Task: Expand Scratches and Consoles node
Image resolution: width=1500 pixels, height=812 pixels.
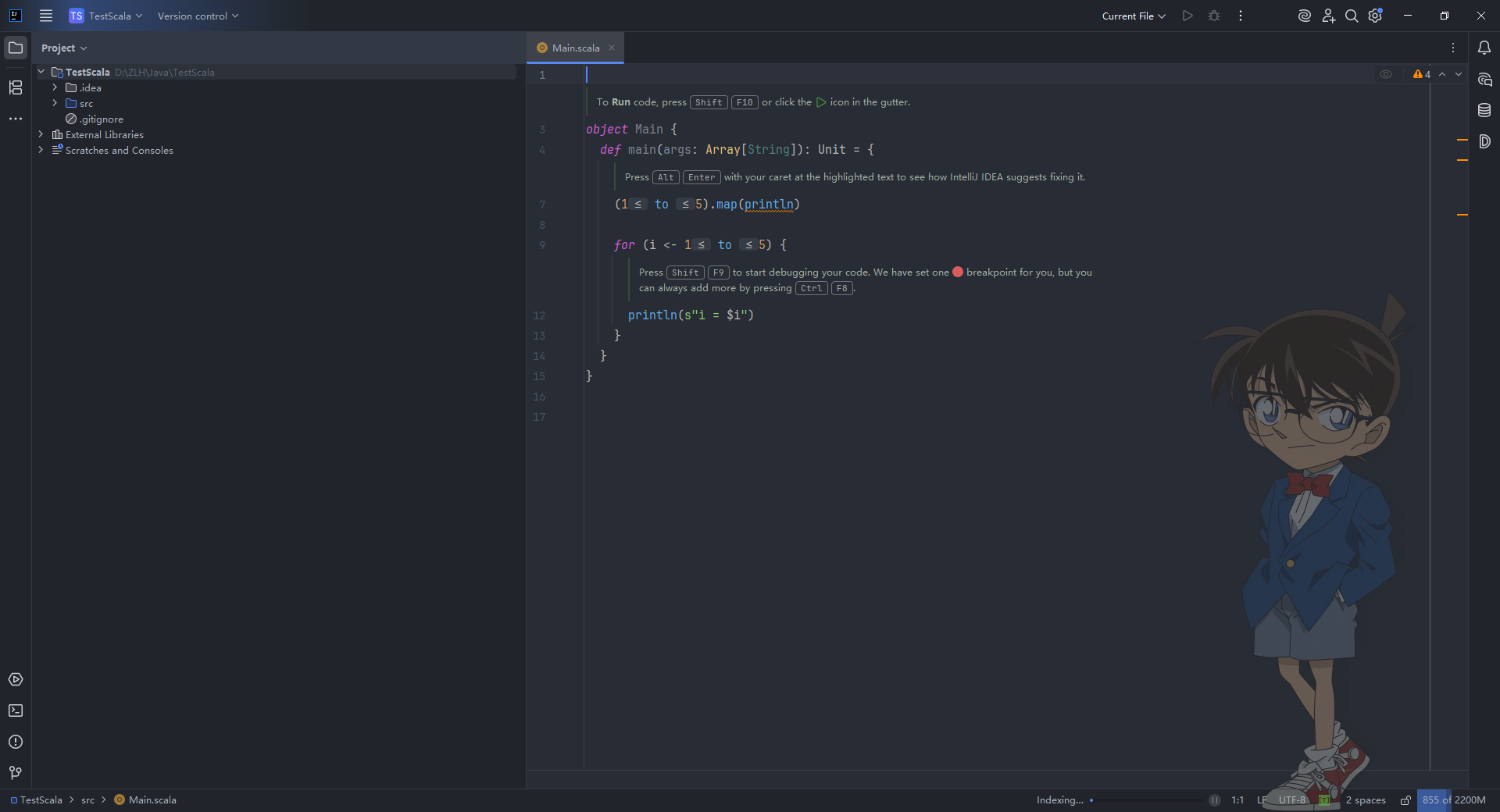Action: coord(41,150)
